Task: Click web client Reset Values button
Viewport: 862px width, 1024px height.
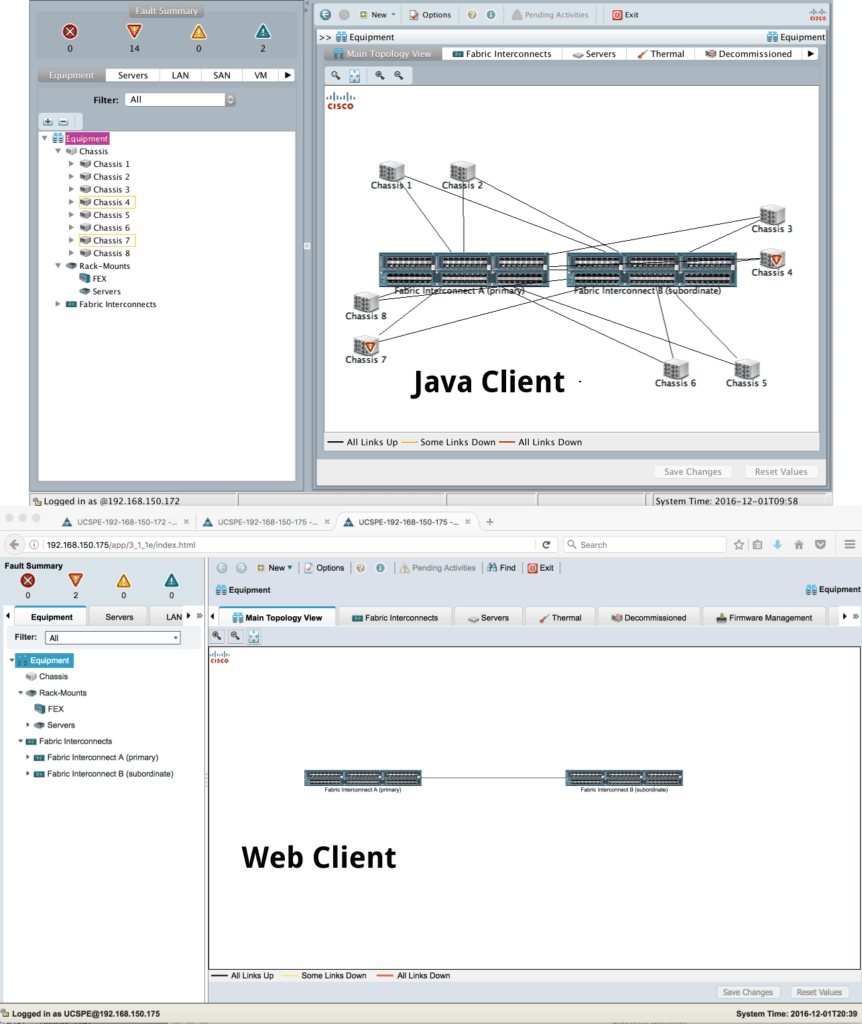Action: [x=819, y=992]
